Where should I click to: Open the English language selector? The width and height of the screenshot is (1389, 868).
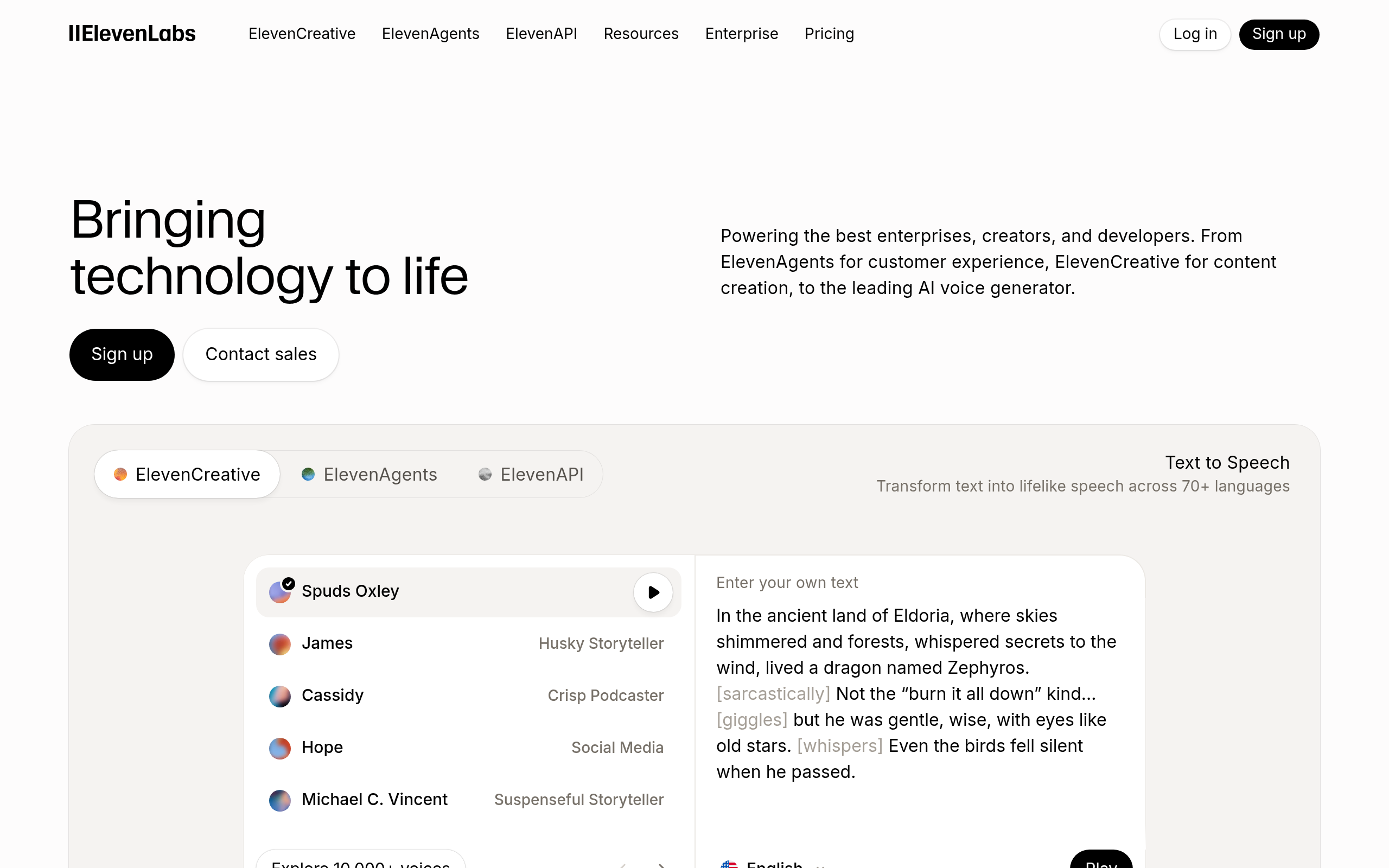point(774,864)
